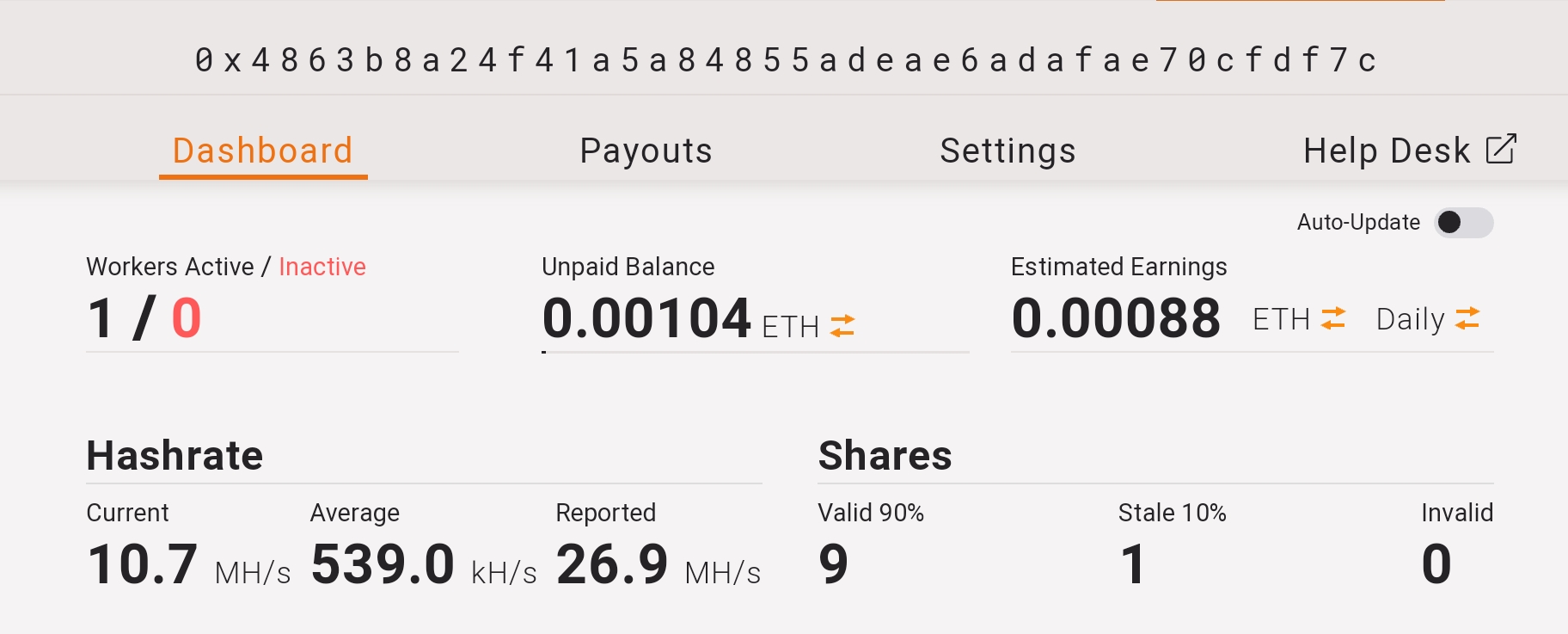
Task: Click the inactive workers count 0
Action: pyautogui.click(x=187, y=318)
